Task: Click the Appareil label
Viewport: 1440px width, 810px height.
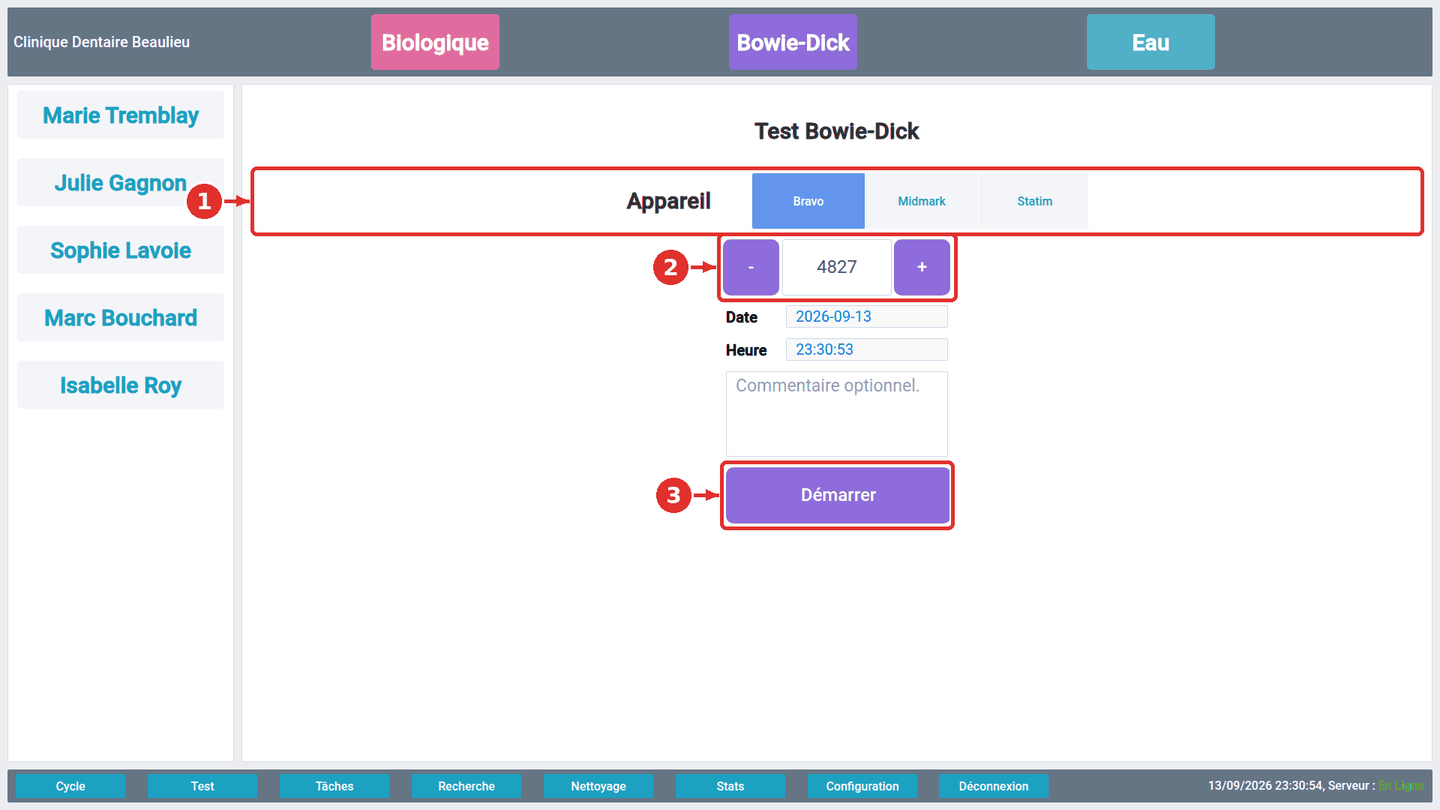Action: (669, 201)
